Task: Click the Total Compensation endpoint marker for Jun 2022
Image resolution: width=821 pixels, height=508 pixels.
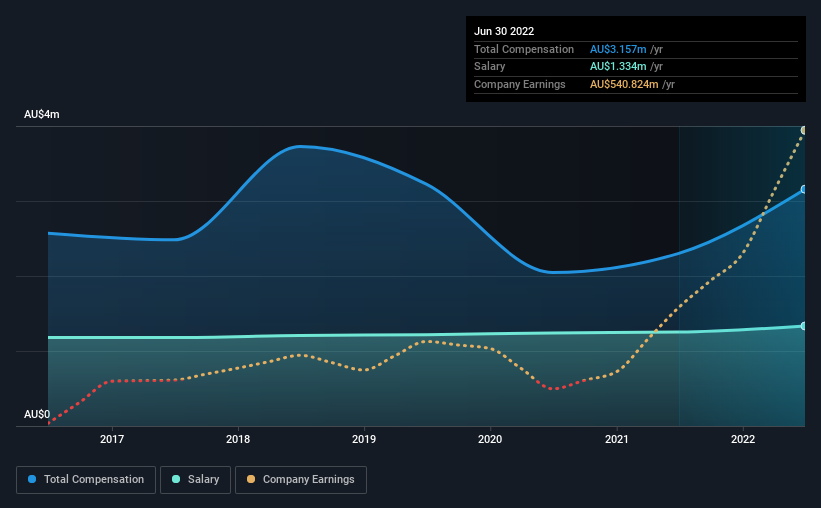Action: (x=804, y=189)
